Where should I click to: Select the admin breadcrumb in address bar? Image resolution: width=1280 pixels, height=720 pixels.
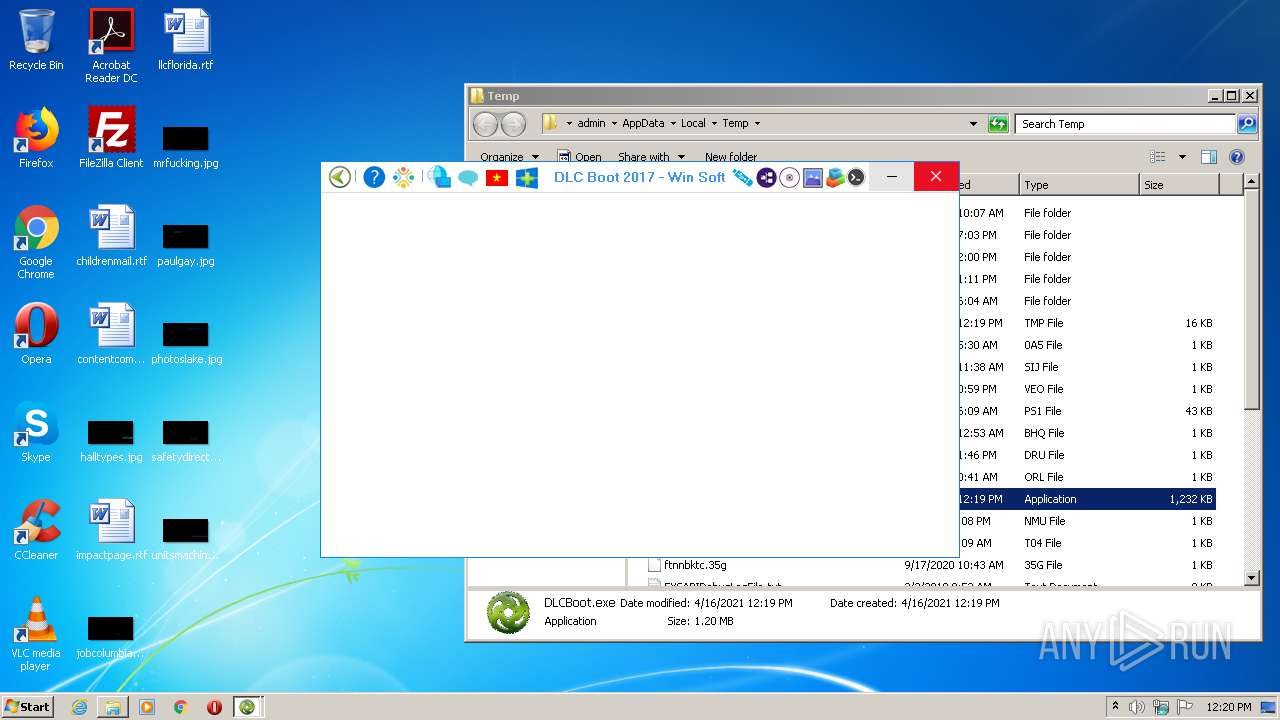[x=591, y=123]
